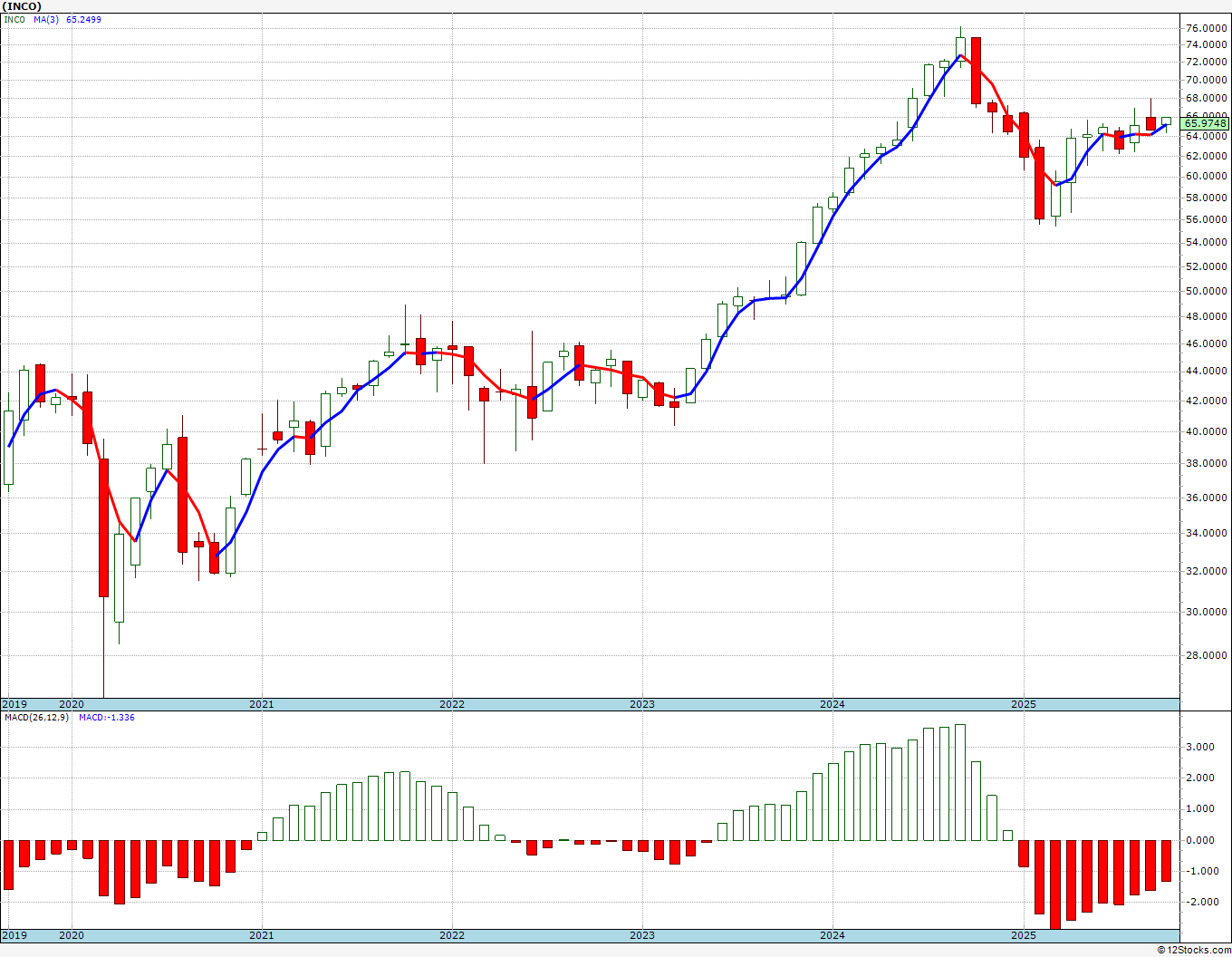Click the (INCO) chart title
This screenshot has height=957, width=1232.
(23, 6)
